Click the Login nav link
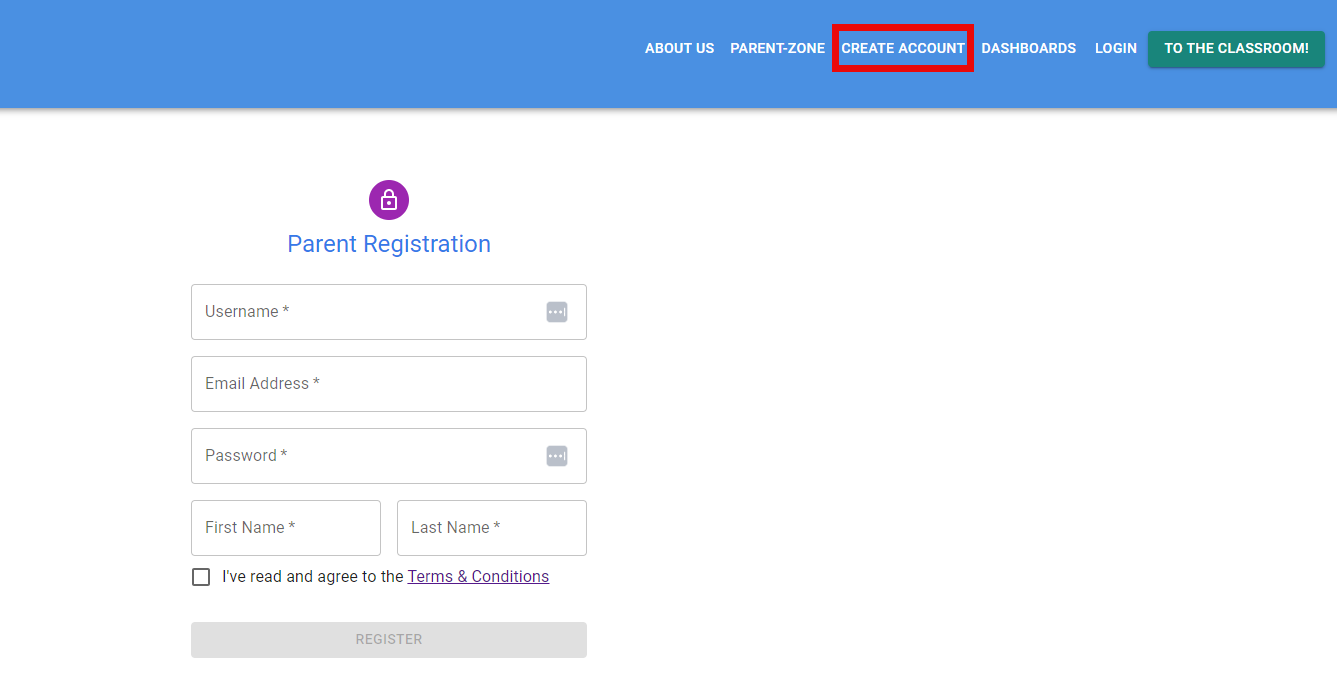 click(1115, 48)
